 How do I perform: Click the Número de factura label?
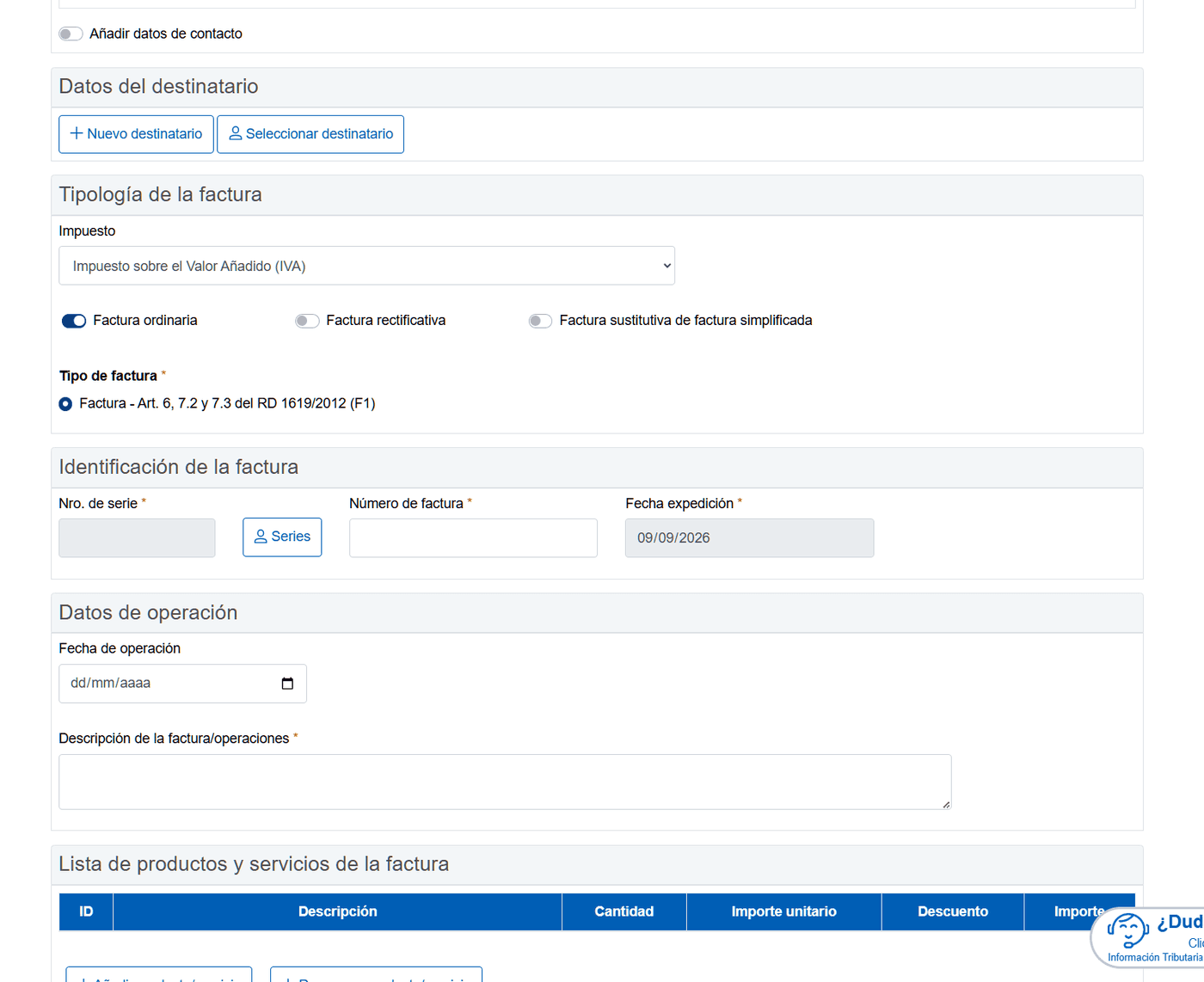[x=406, y=504]
